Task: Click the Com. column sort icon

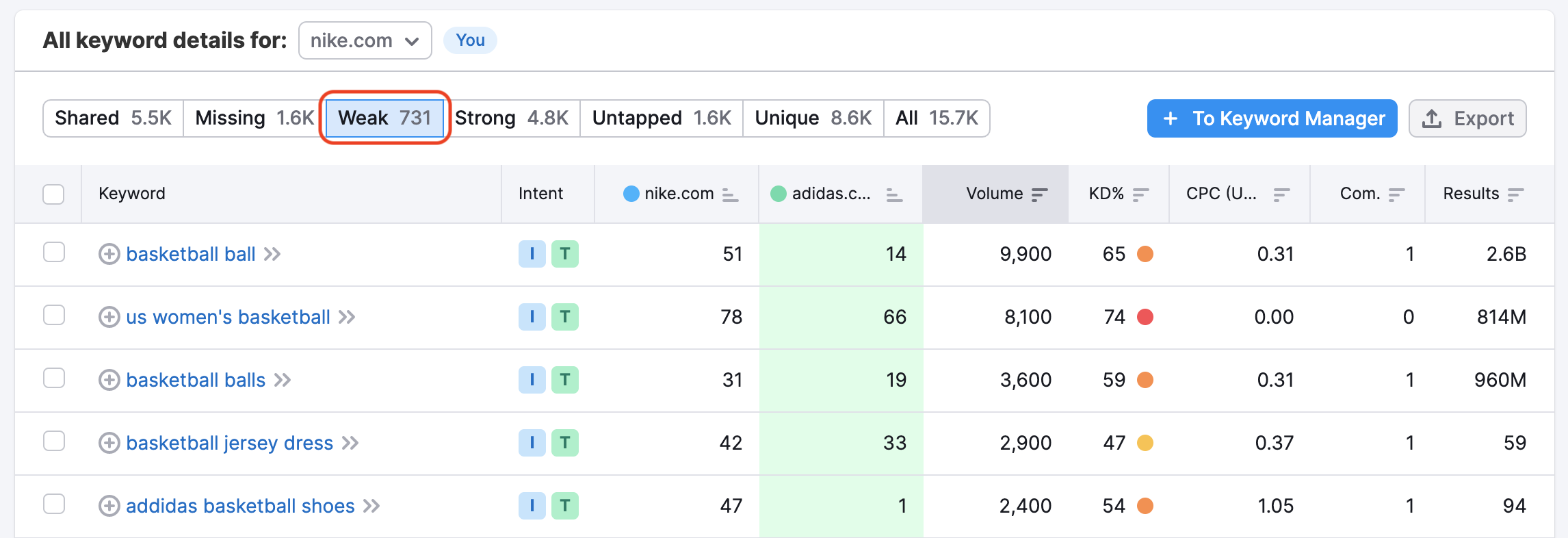Action: (1396, 195)
